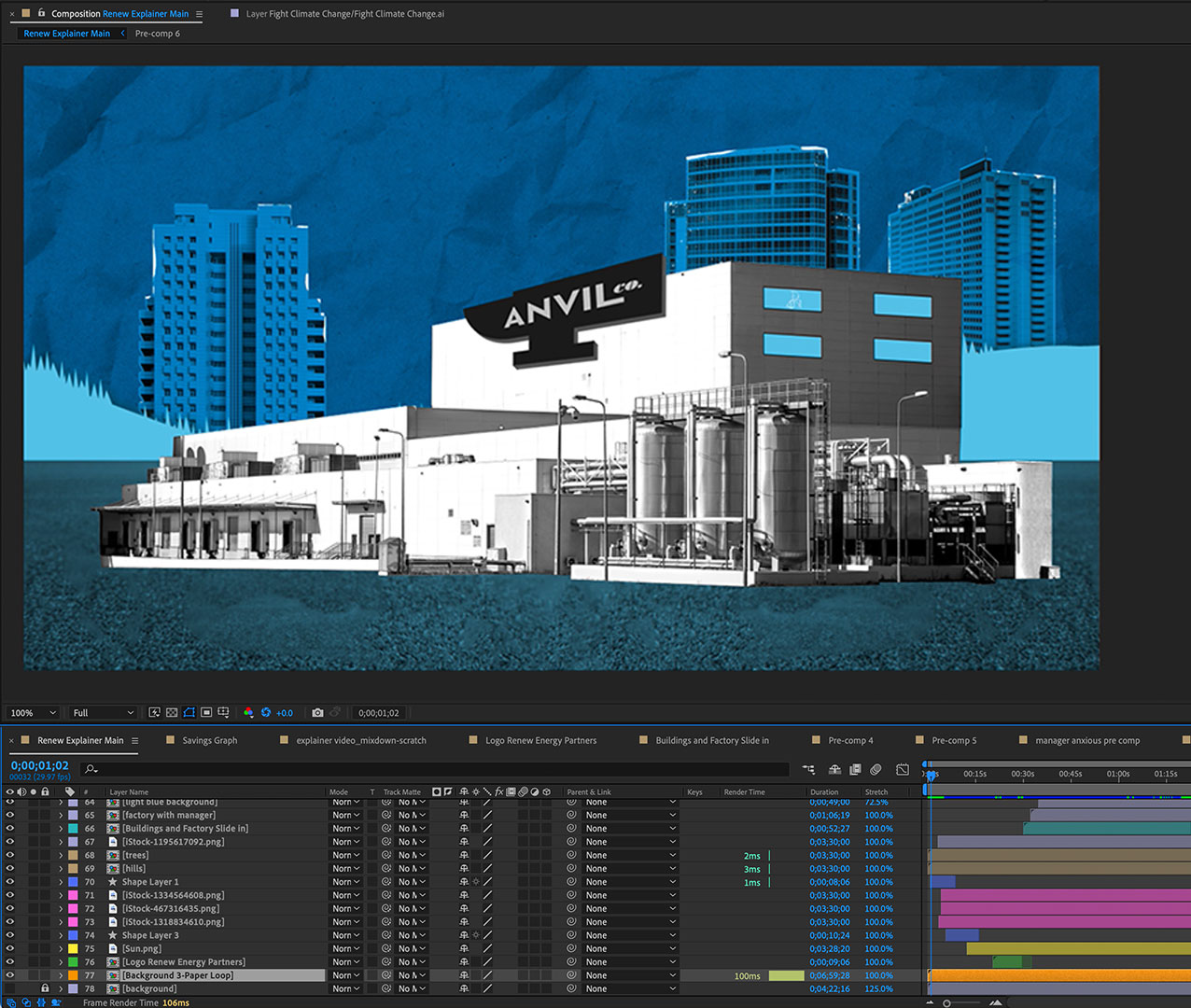Open the show channel color icon

coord(248,713)
